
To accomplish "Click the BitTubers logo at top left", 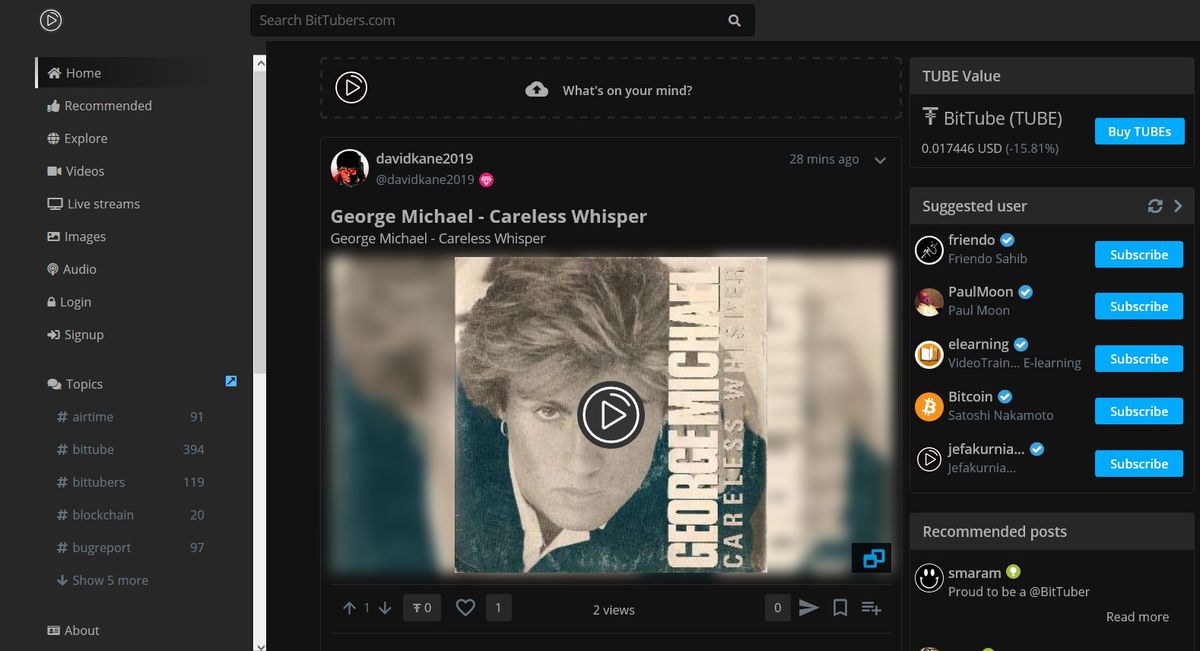I will (x=50, y=20).
